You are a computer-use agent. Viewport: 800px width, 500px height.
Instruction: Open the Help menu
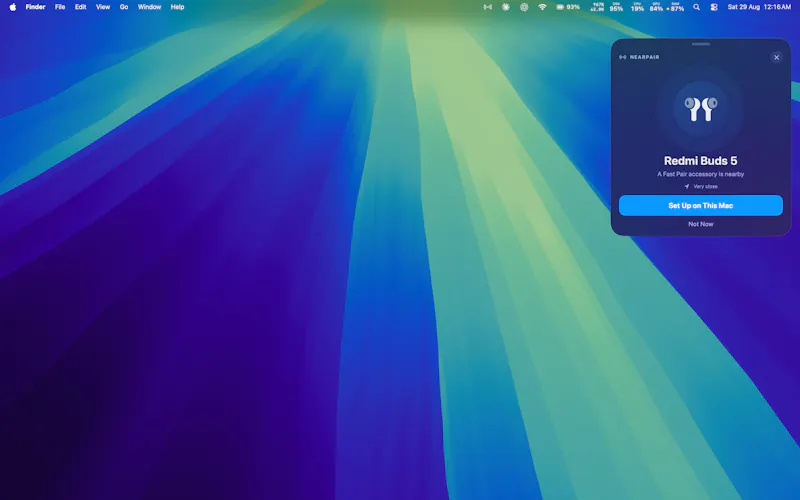(x=177, y=7)
